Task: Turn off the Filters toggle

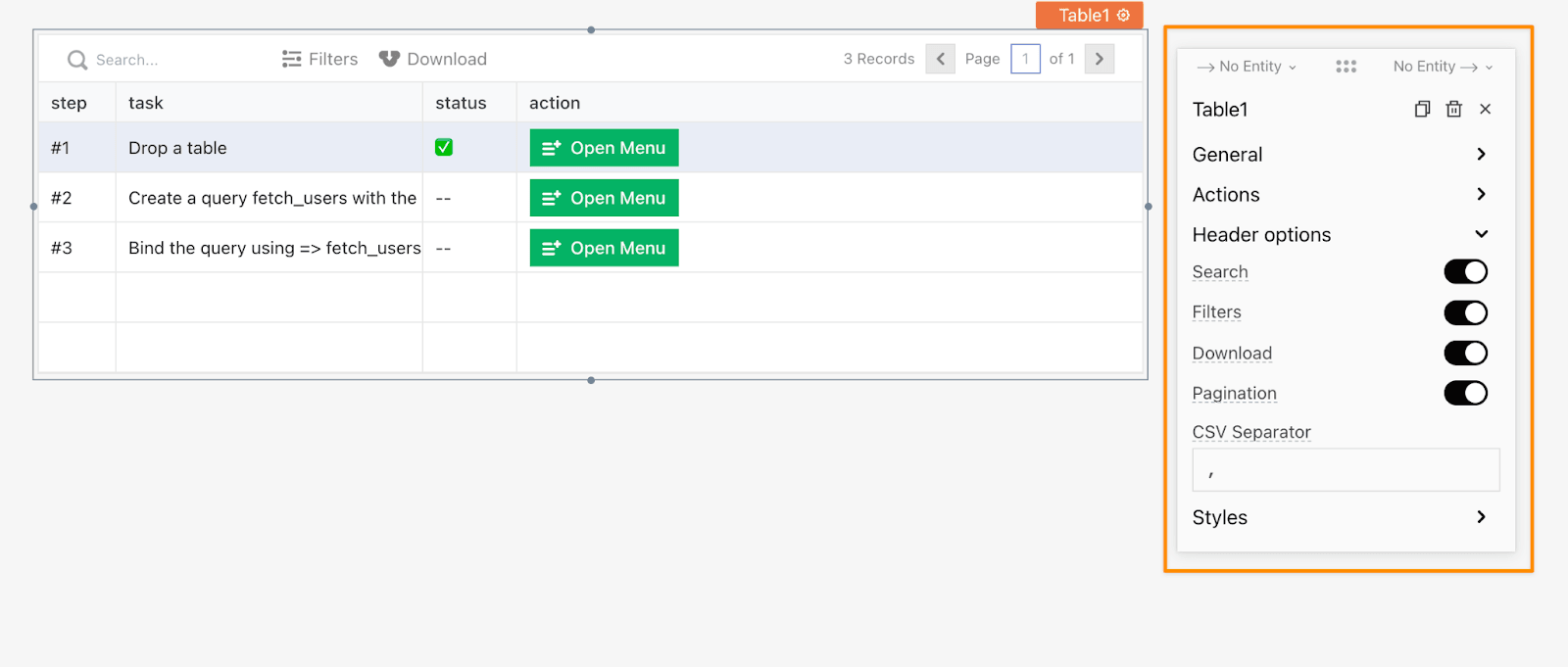Action: pyautogui.click(x=1465, y=312)
